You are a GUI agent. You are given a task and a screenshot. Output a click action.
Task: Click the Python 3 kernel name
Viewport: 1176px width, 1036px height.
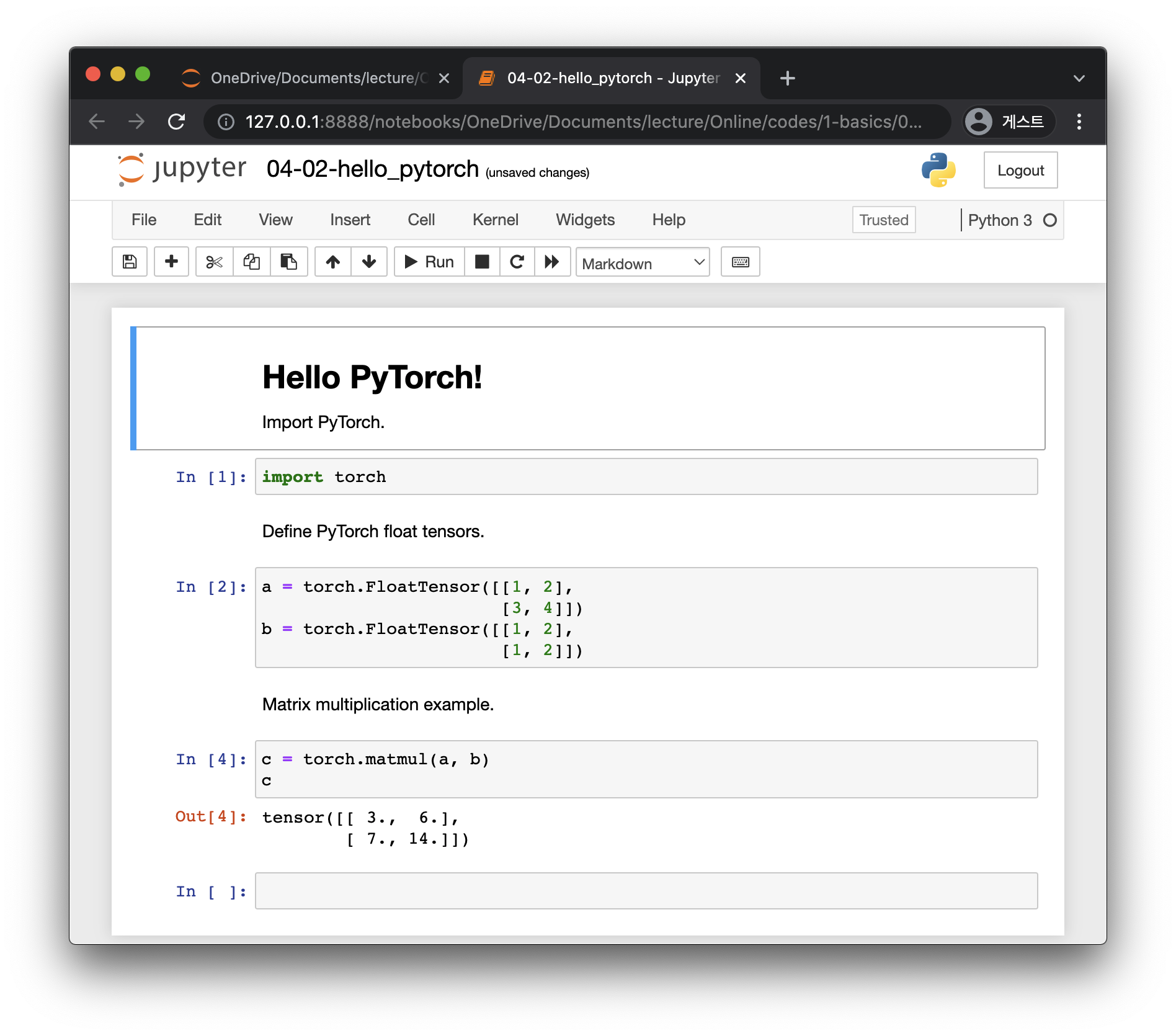1000,220
